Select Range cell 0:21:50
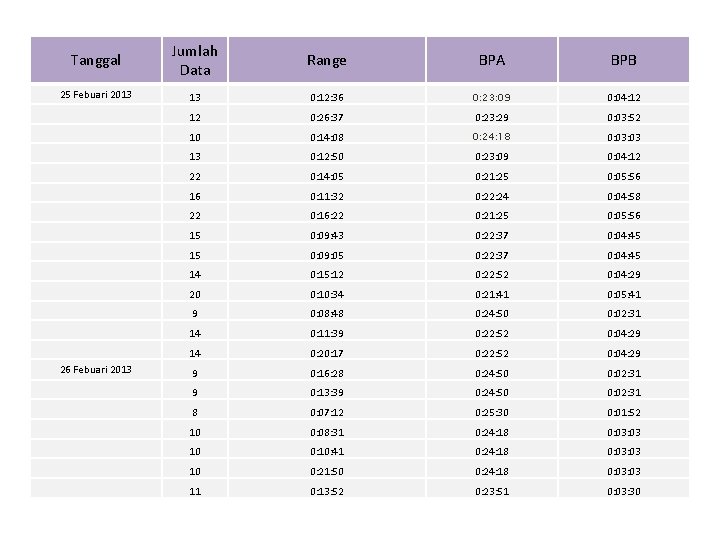 pyautogui.click(x=327, y=471)
